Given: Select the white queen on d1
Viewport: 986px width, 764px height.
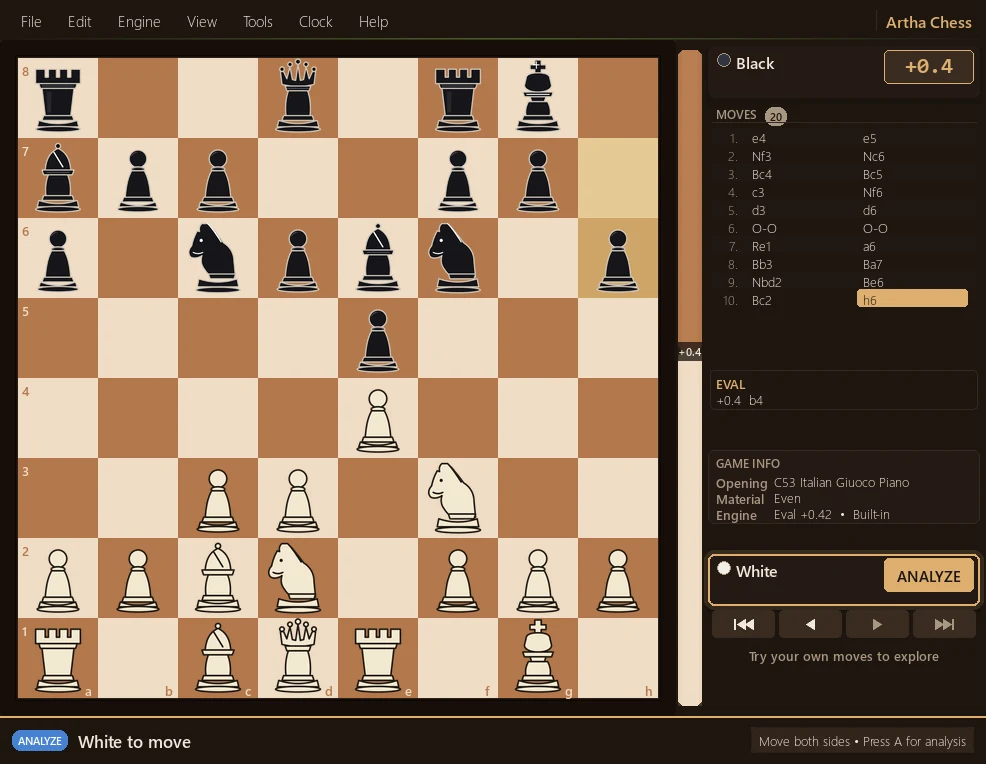Looking at the screenshot, I should 297,656.
